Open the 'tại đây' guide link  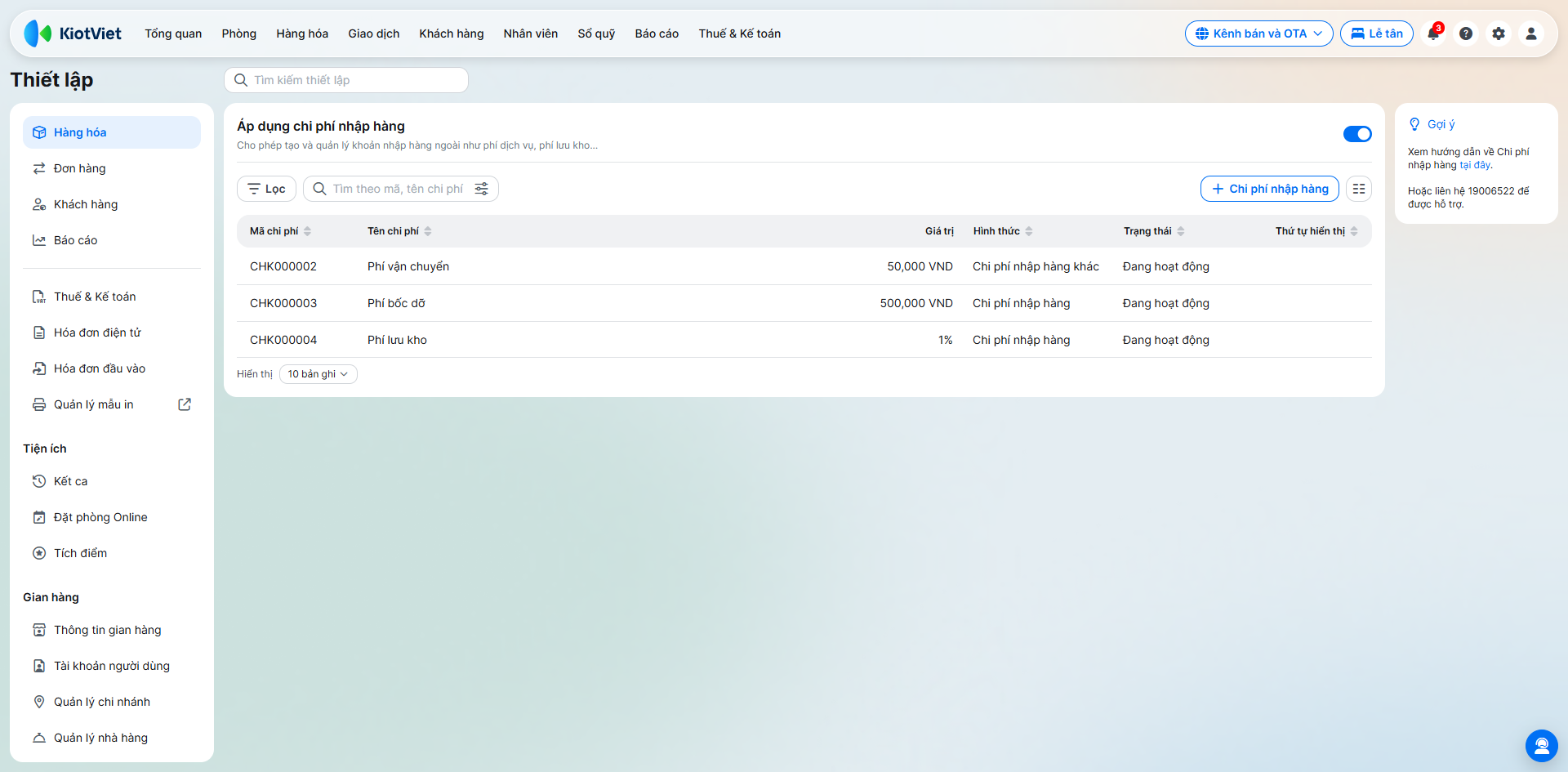coord(1475,165)
